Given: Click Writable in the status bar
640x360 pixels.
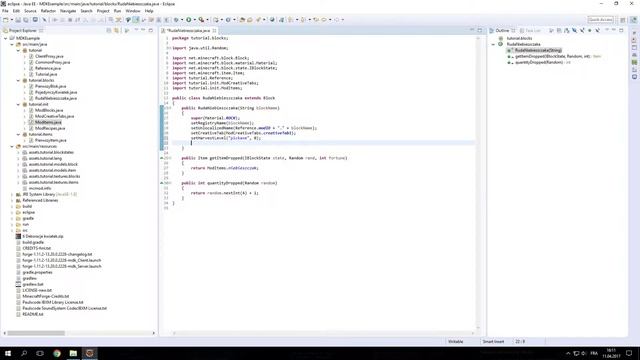Looking at the screenshot, I should pyautogui.click(x=456, y=342).
